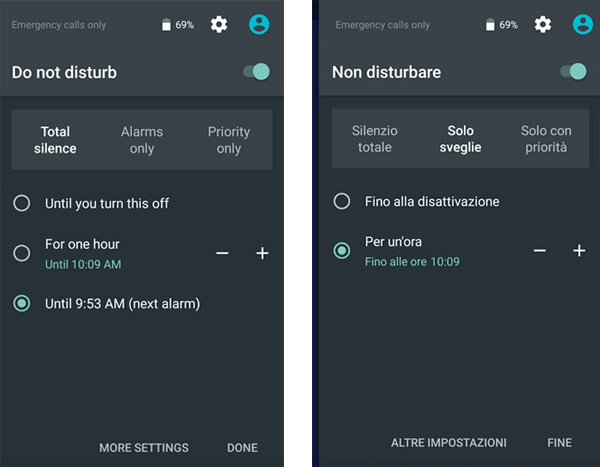Turn off the Non disturbare switch
Screen dimensions: 600x467
click(573, 72)
